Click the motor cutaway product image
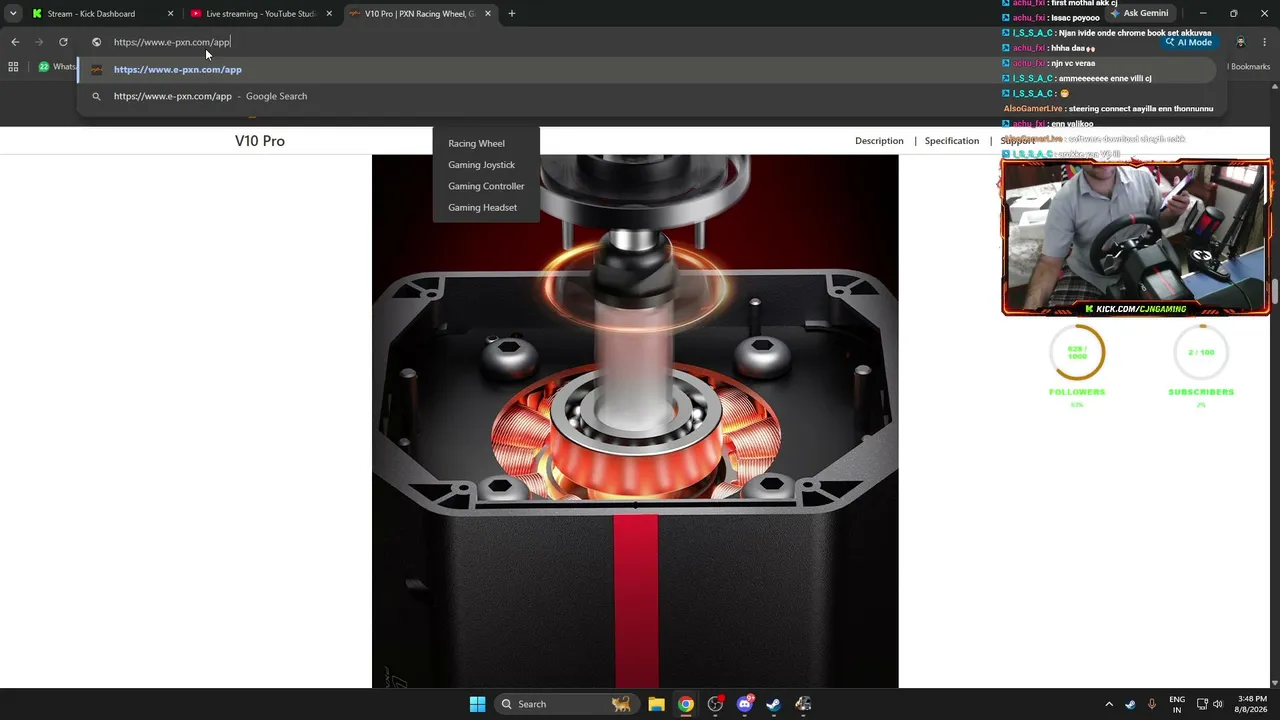This screenshot has width=1280, height=720. 635,421
